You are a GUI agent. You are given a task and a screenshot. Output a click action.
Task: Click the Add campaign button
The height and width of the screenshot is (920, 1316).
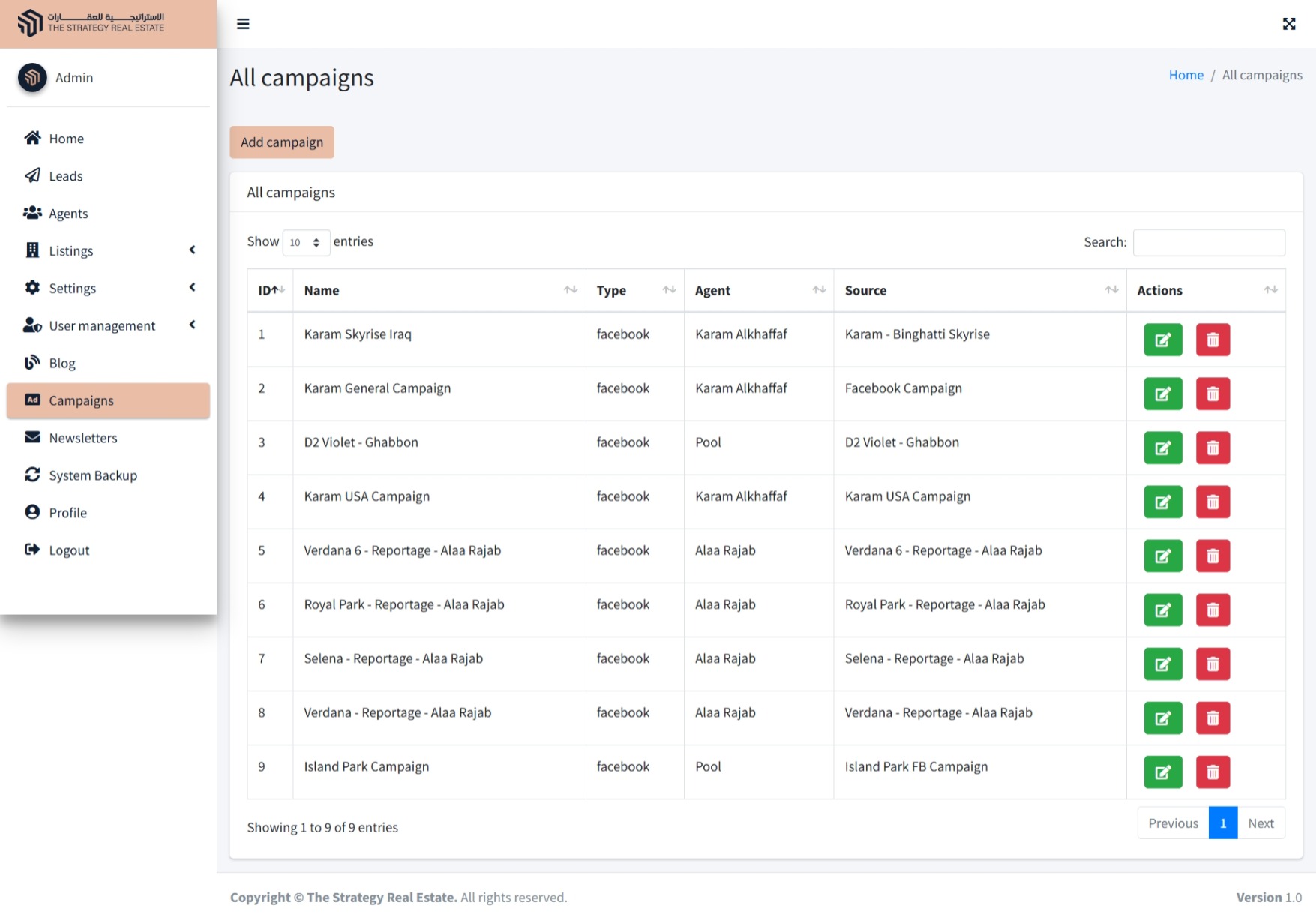point(282,142)
